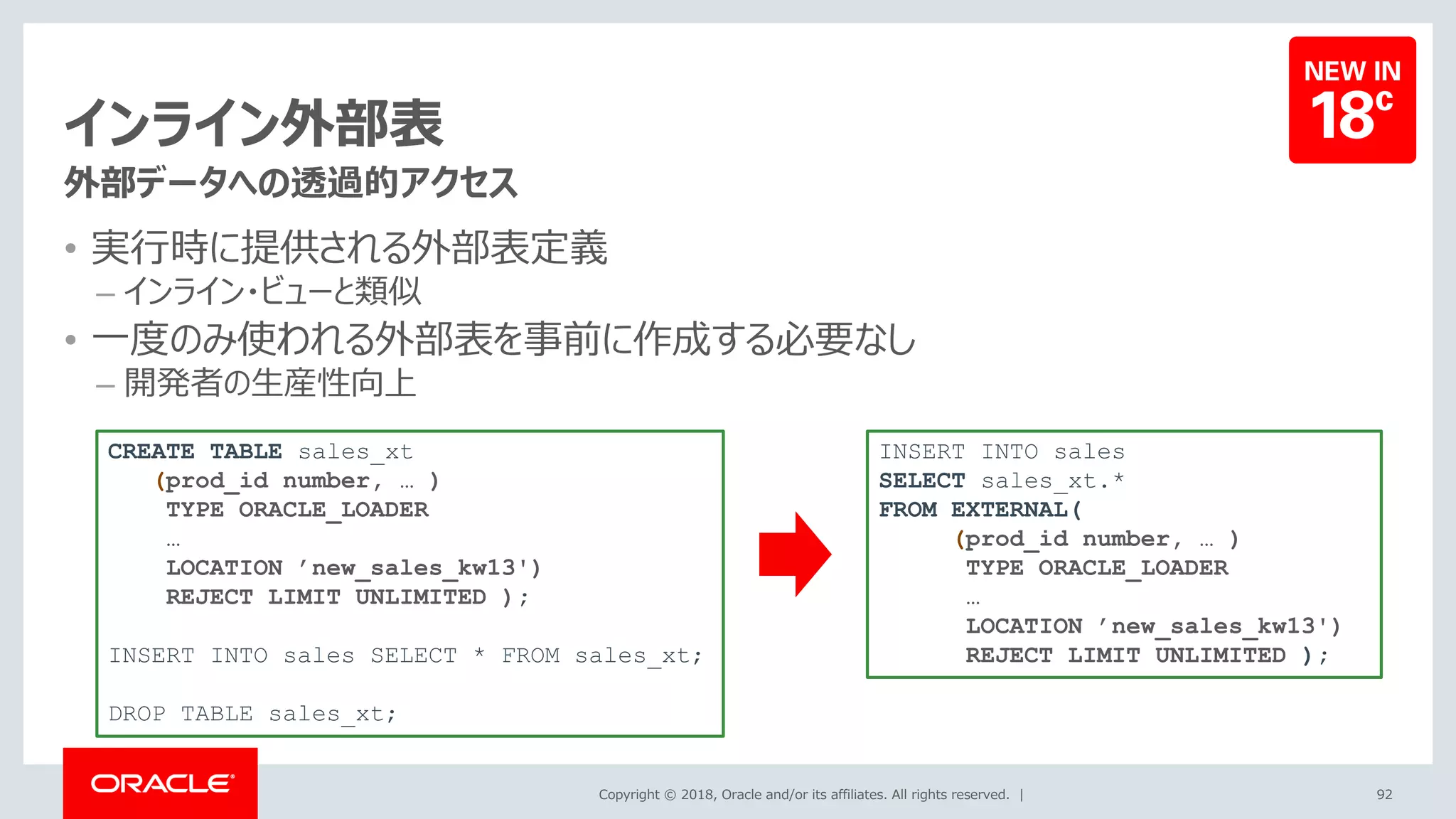Click INSERT INTO sales in right code box

coord(1002,452)
